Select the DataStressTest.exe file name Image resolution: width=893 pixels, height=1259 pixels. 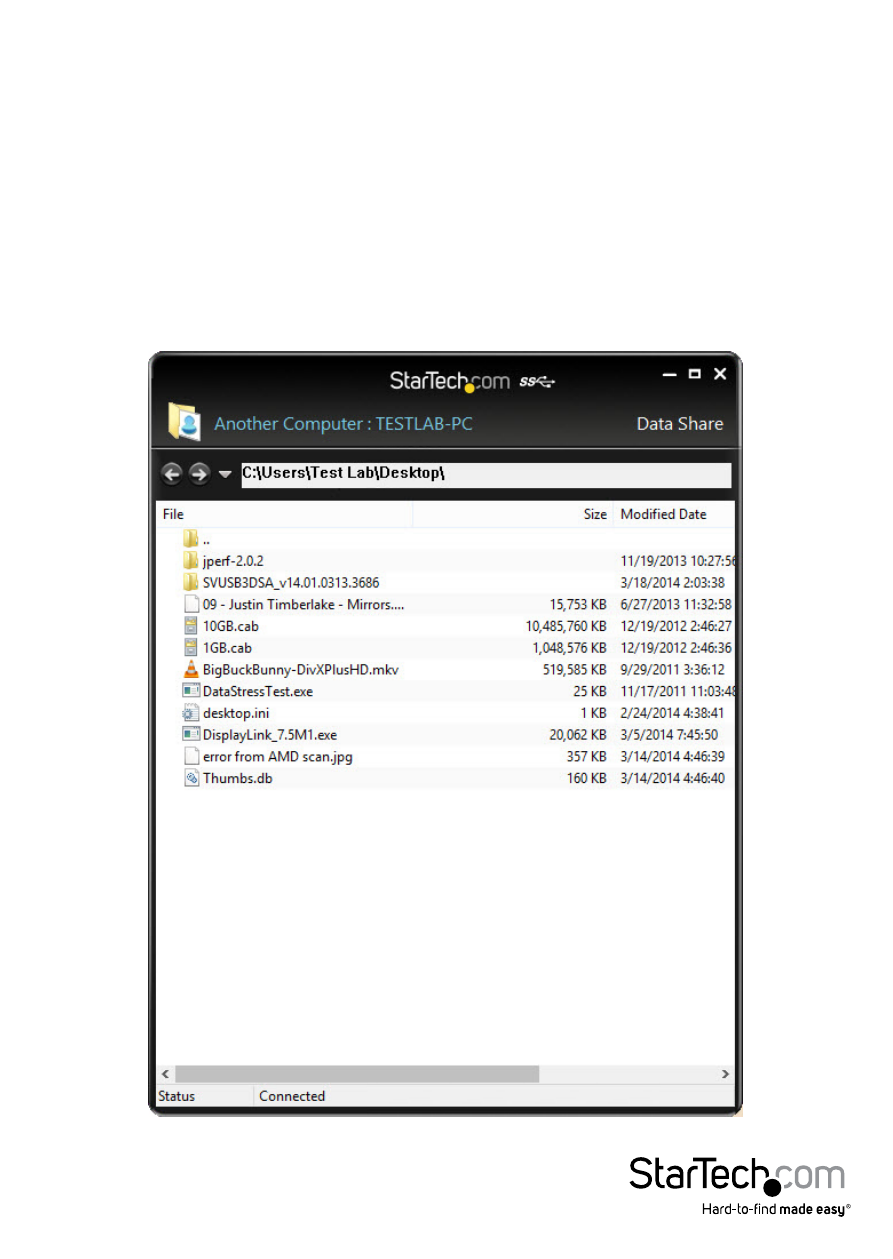tap(258, 691)
